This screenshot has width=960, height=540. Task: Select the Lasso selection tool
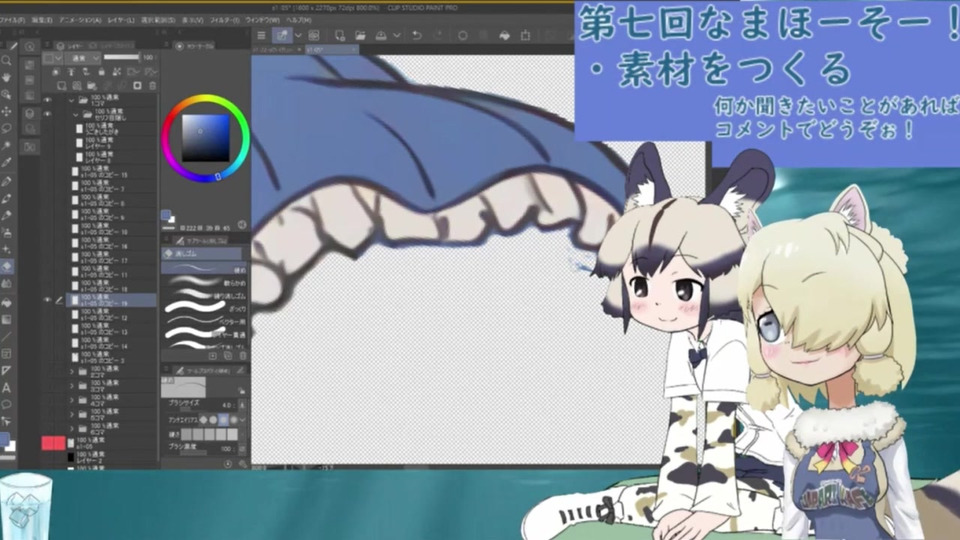click(7, 129)
